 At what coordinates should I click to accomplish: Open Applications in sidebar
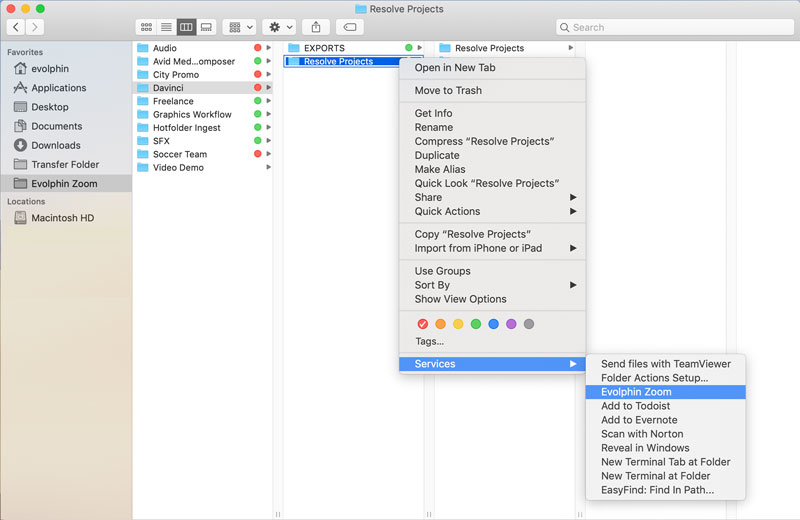coord(66,88)
